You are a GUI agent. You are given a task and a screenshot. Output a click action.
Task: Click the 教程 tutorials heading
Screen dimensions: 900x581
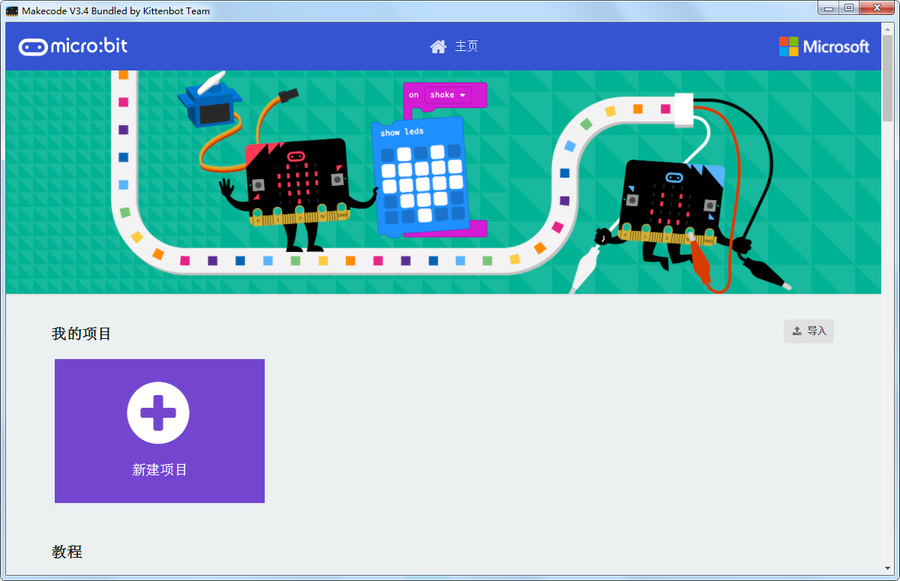click(67, 552)
